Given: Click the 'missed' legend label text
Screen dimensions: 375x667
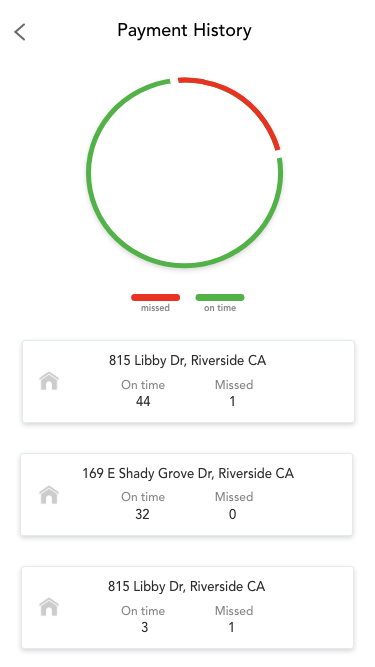Looking at the screenshot, I should point(155,308).
